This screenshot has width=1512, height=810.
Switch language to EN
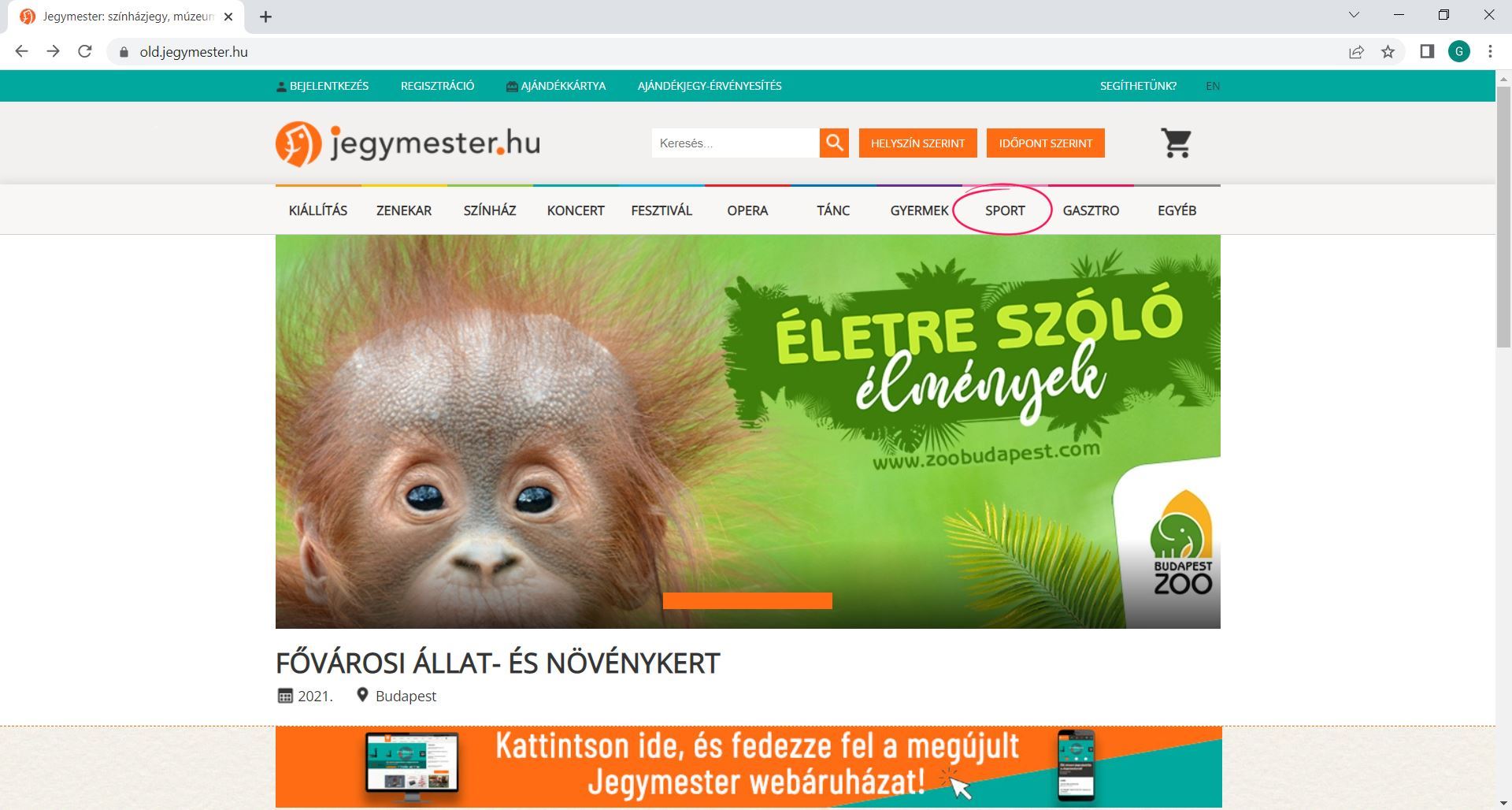click(1213, 86)
